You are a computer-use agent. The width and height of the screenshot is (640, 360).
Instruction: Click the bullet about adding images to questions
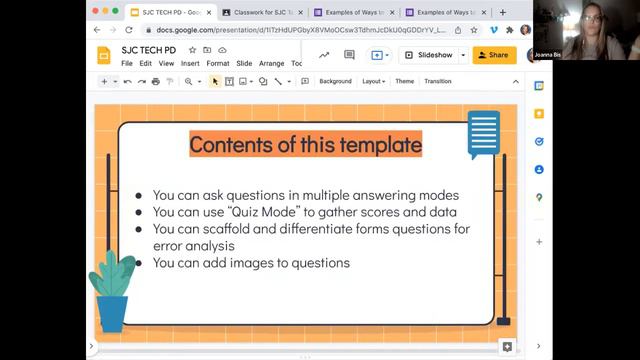(x=251, y=263)
